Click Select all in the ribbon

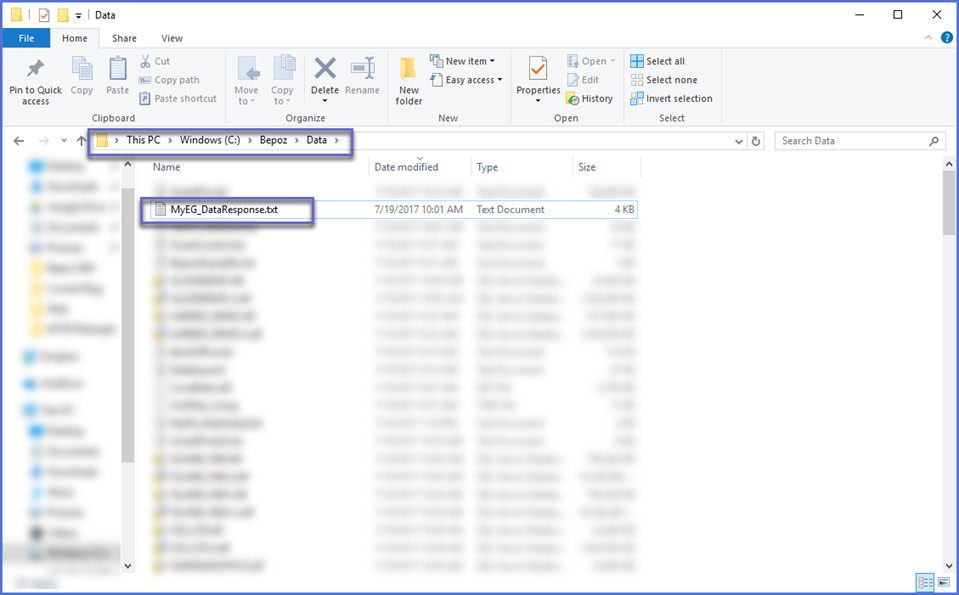tap(658, 61)
